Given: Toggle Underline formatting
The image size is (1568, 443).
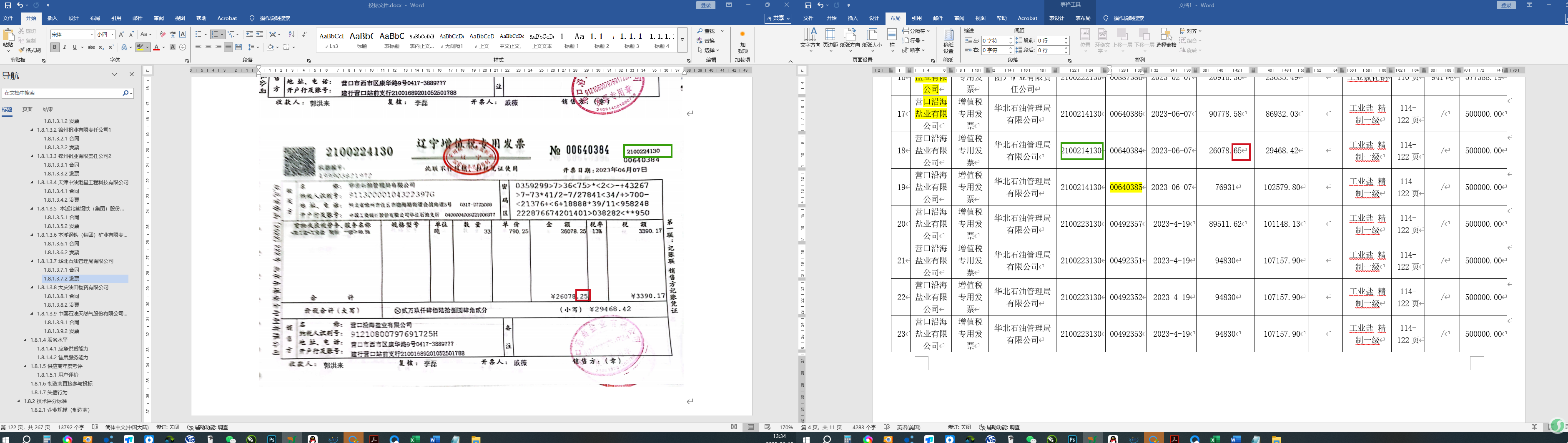Looking at the screenshot, I should (x=75, y=48).
